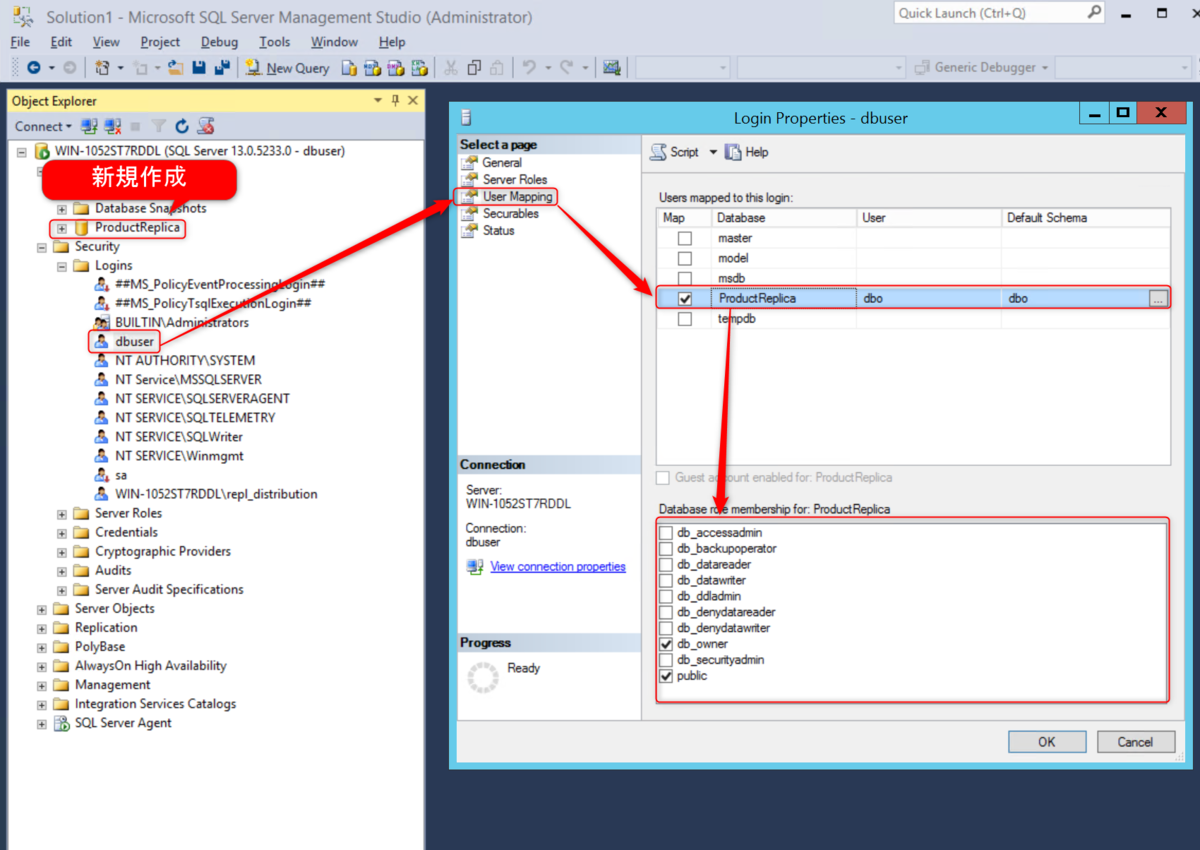The height and width of the screenshot is (850, 1200).
Task: Open the File menu
Action: point(20,42)
